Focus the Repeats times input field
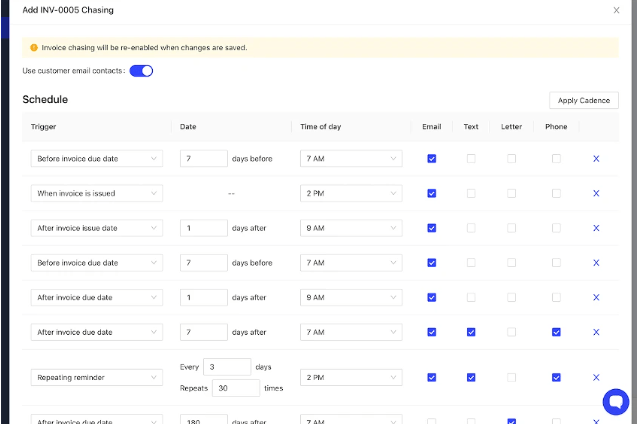637x424 pixels. pos(234,387)
